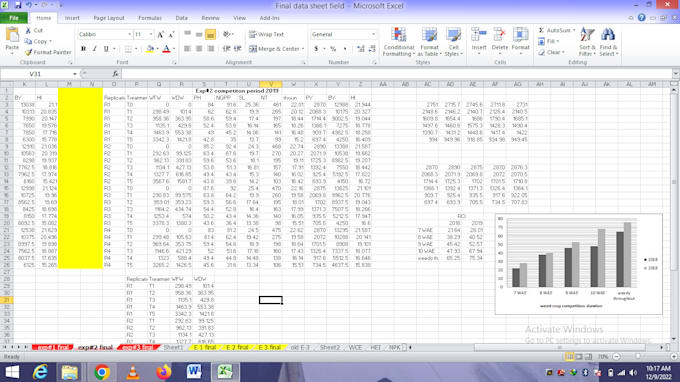Click inside the formula bar
The width and height of the screenshot is (680, 382).
pyautogui.click(x=397, y=74)
